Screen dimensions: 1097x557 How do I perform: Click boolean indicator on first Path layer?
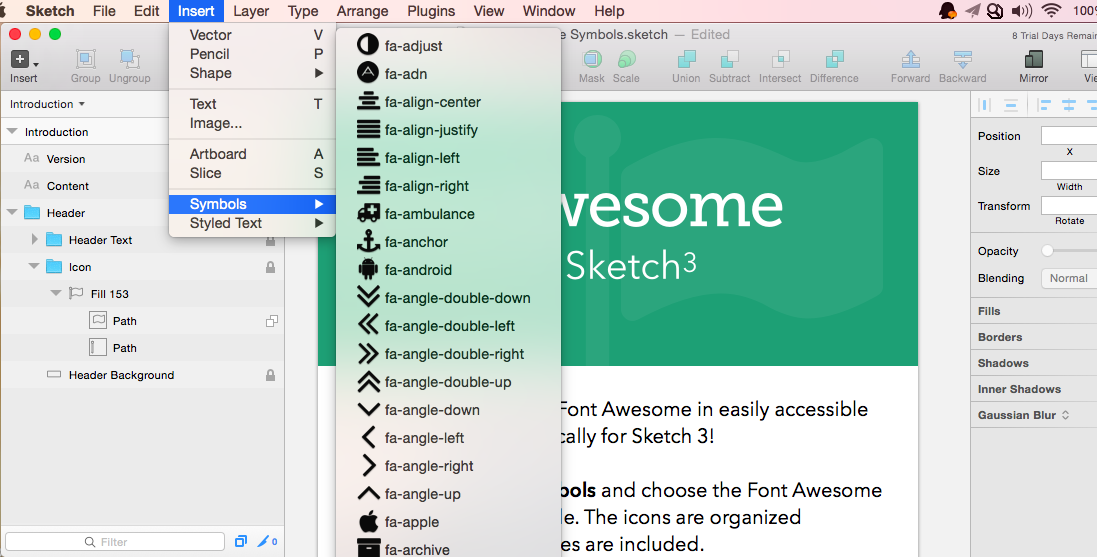[271, 321]
